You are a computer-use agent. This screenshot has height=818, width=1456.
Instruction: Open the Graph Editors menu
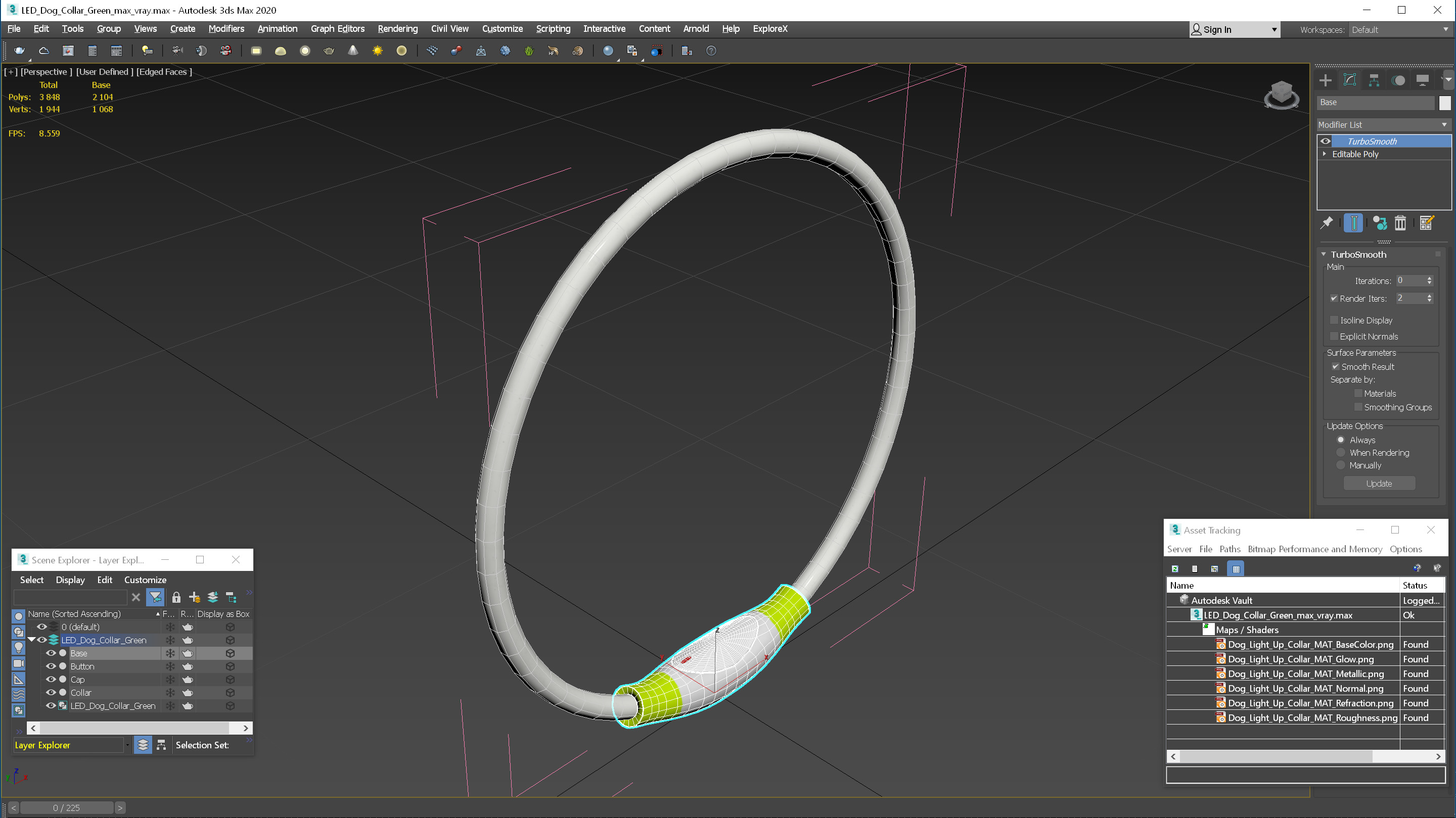point(337,29)
